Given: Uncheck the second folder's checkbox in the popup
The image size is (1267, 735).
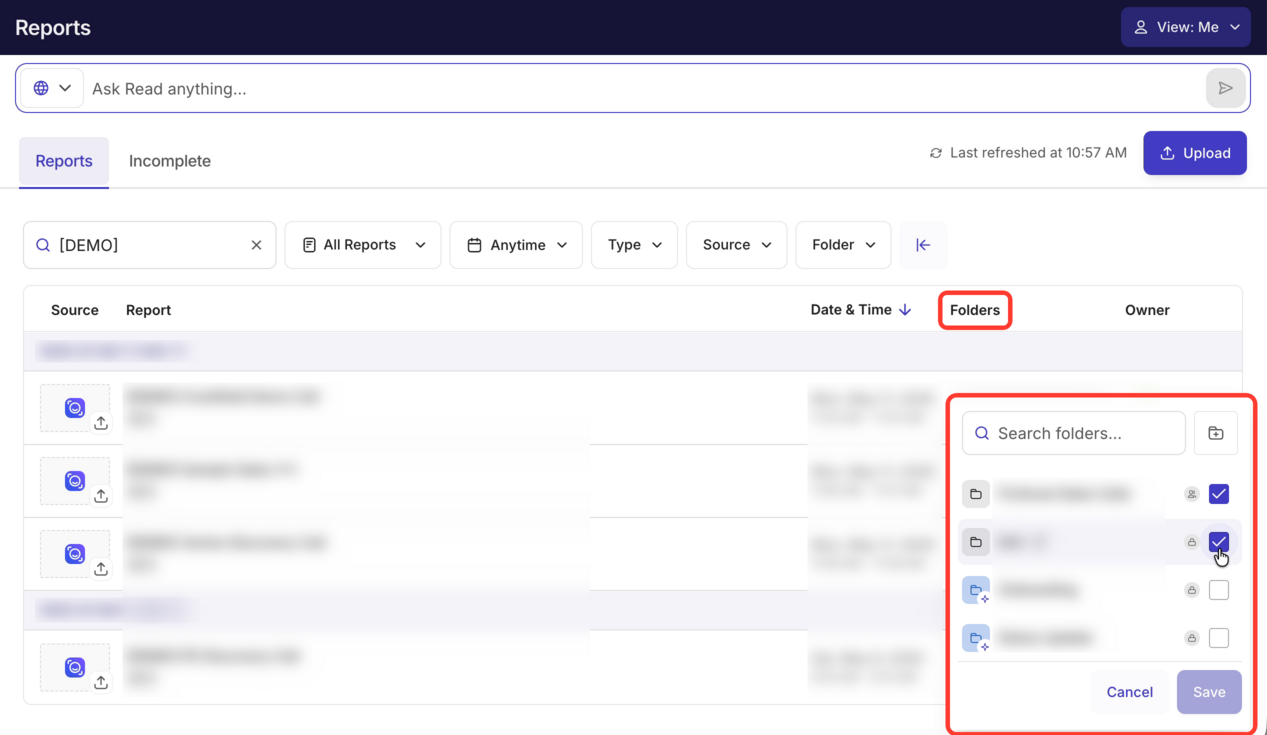Looking at the screenshot, I should click(x=1219, y=542).
